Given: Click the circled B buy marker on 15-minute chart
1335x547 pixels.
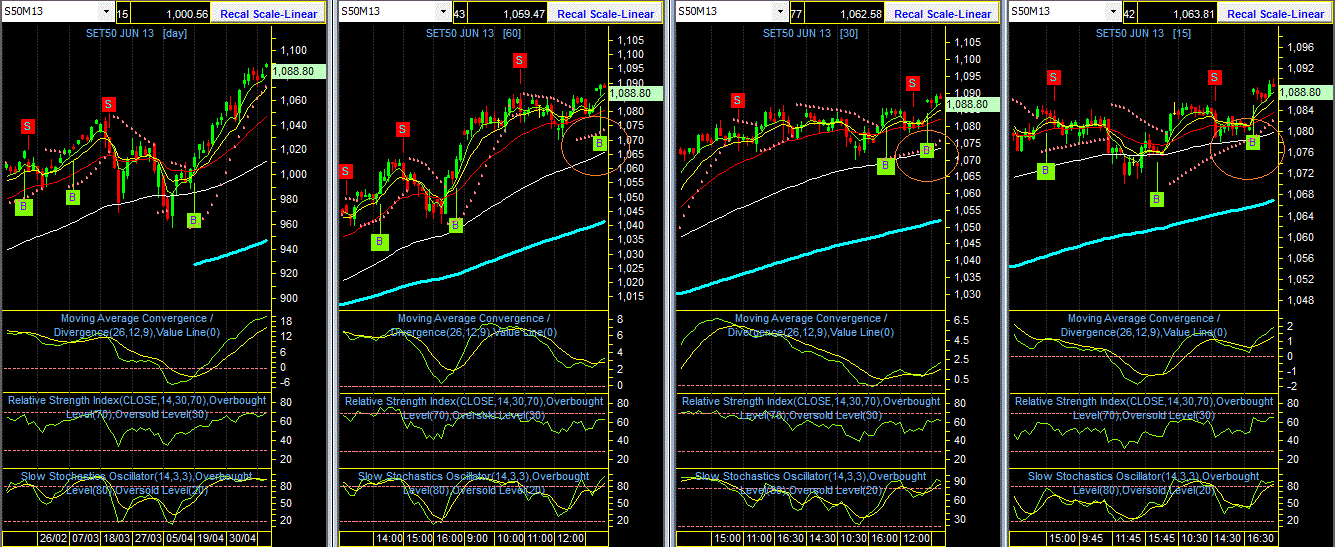Looking at the screenshot, I should [1252, 142].
